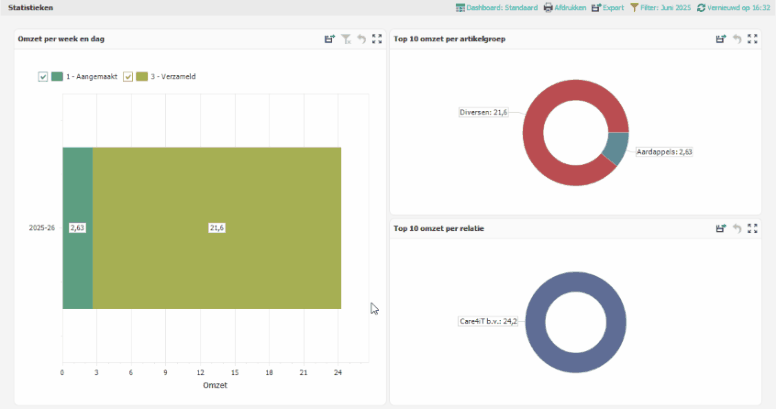Click clear filter icon in Omzet per week panel
Screen dimensions: 776x409
click(345, 39)
